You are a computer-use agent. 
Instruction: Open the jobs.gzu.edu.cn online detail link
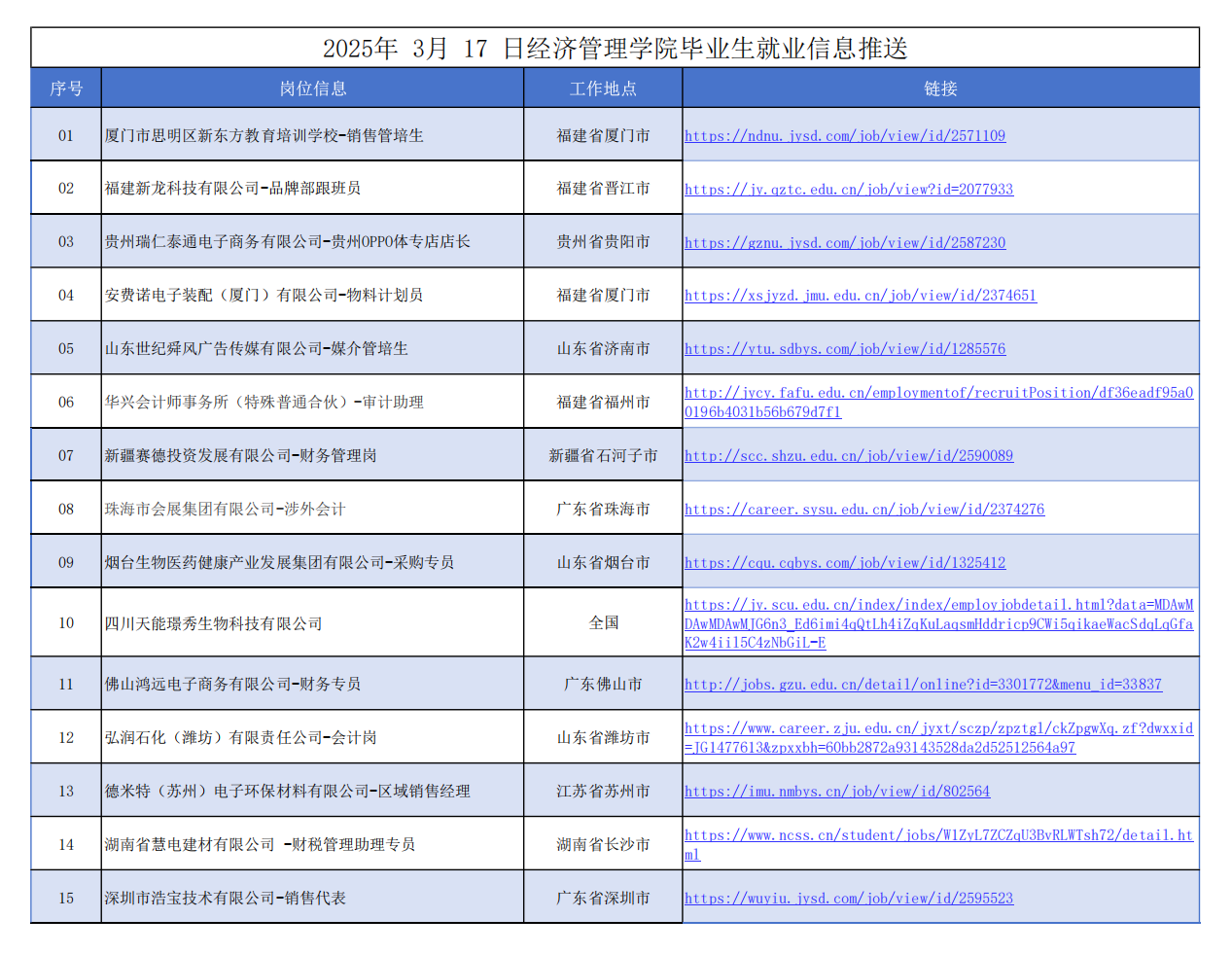[922, 685]
